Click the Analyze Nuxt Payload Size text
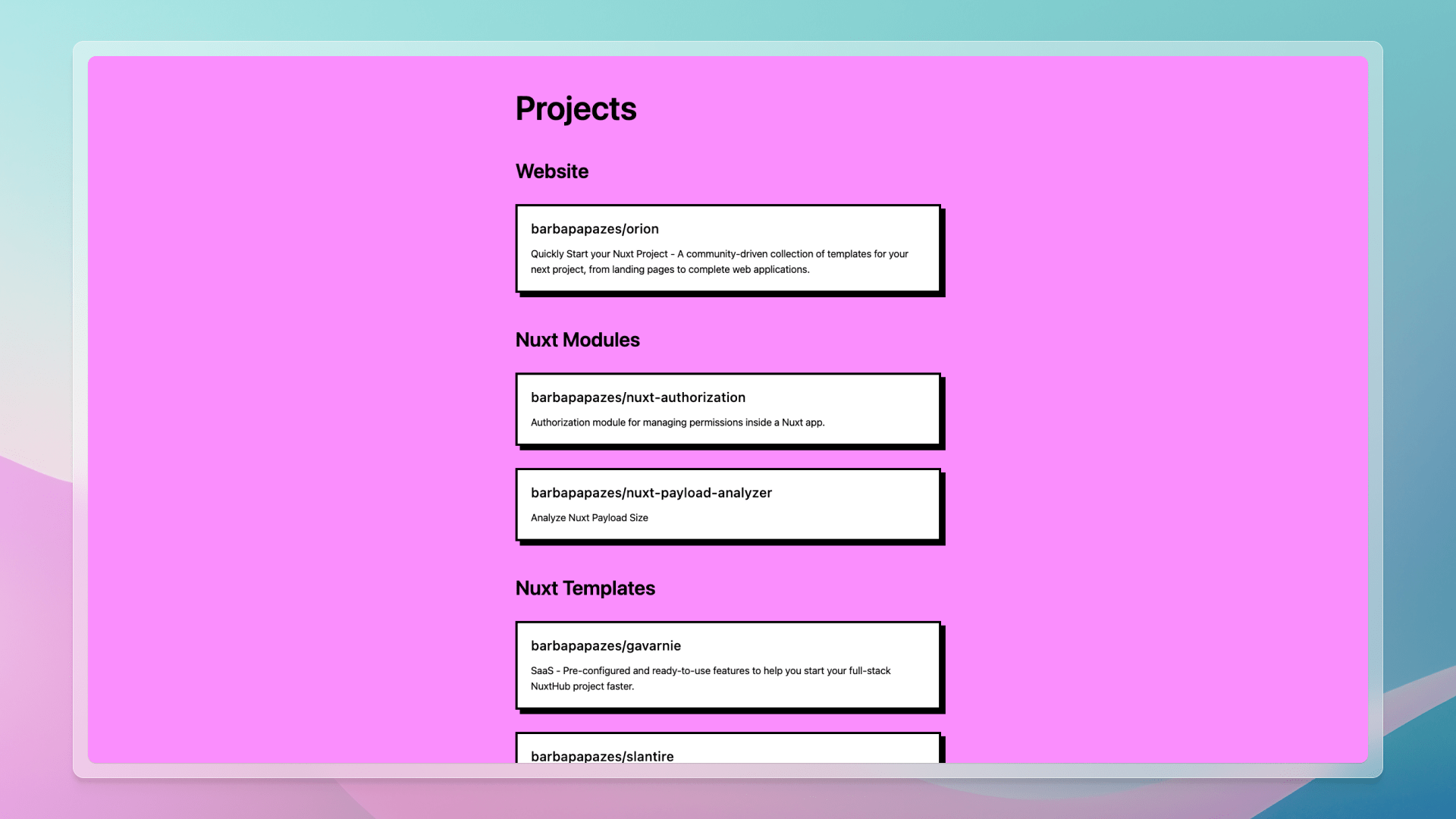1456x819 pixels. (589, 517)
